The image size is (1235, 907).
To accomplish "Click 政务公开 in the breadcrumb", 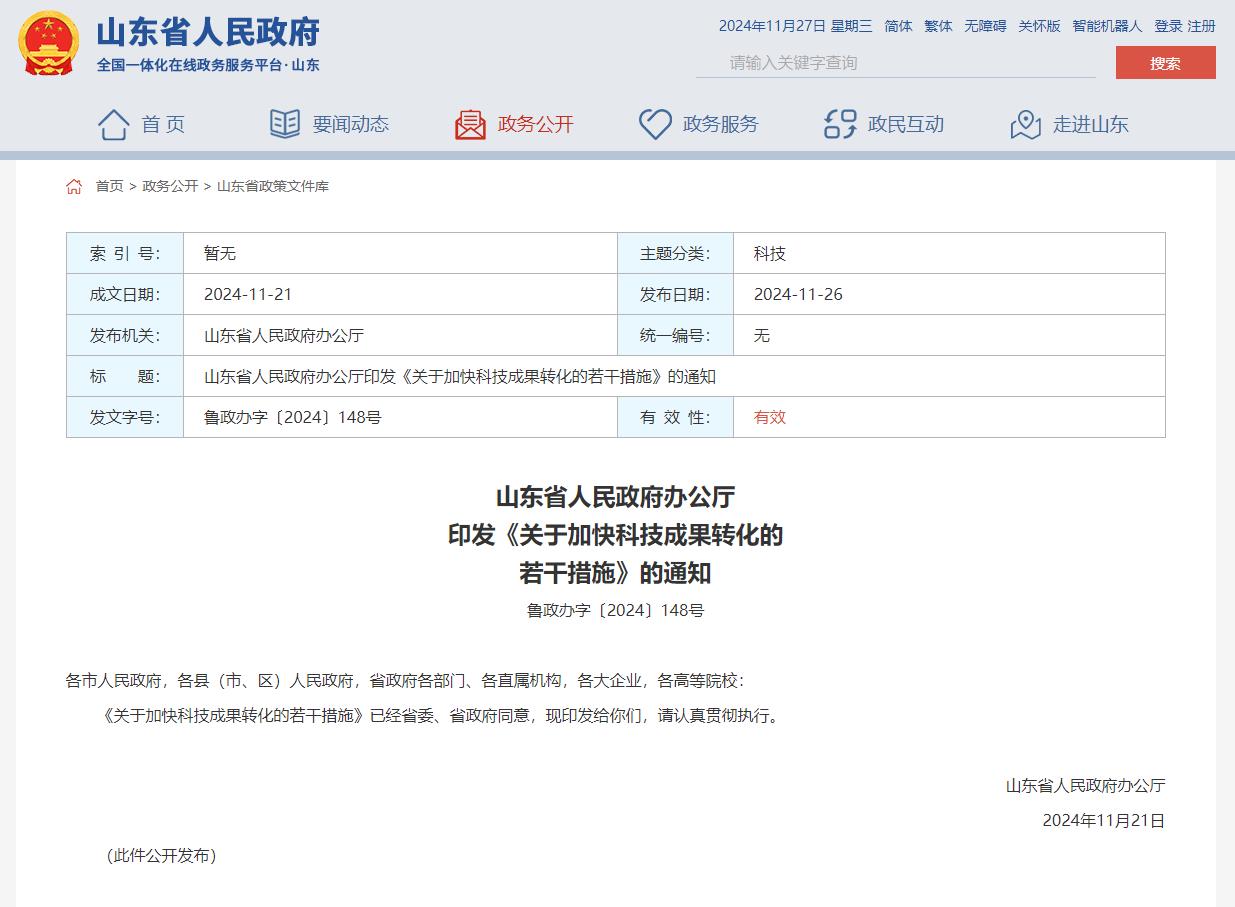I will 170,186.
